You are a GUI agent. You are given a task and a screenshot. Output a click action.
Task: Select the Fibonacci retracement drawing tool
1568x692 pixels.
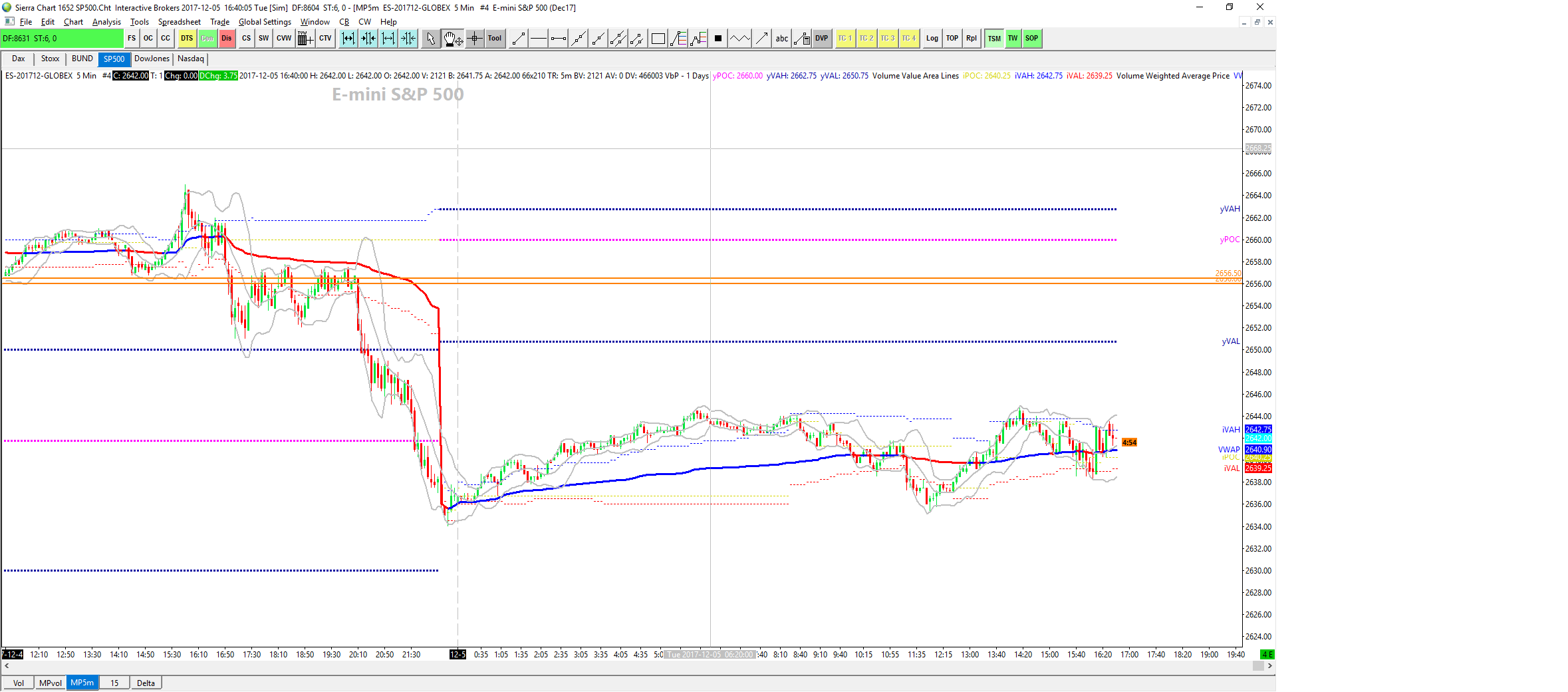(678, 39)
